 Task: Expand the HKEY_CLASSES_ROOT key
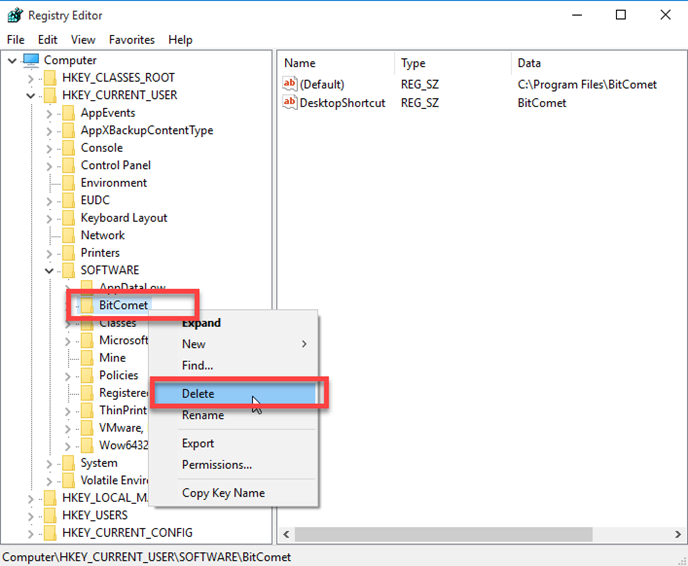(x=30, y=79)
